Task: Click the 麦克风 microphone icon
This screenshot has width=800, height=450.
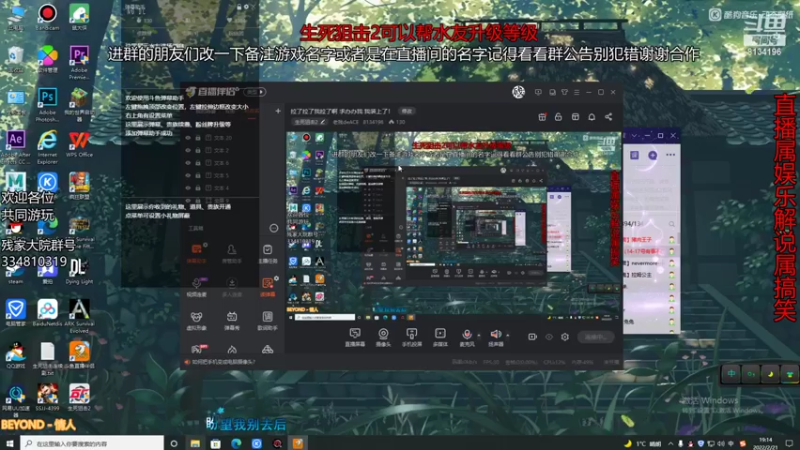Action: coord(467,337)
